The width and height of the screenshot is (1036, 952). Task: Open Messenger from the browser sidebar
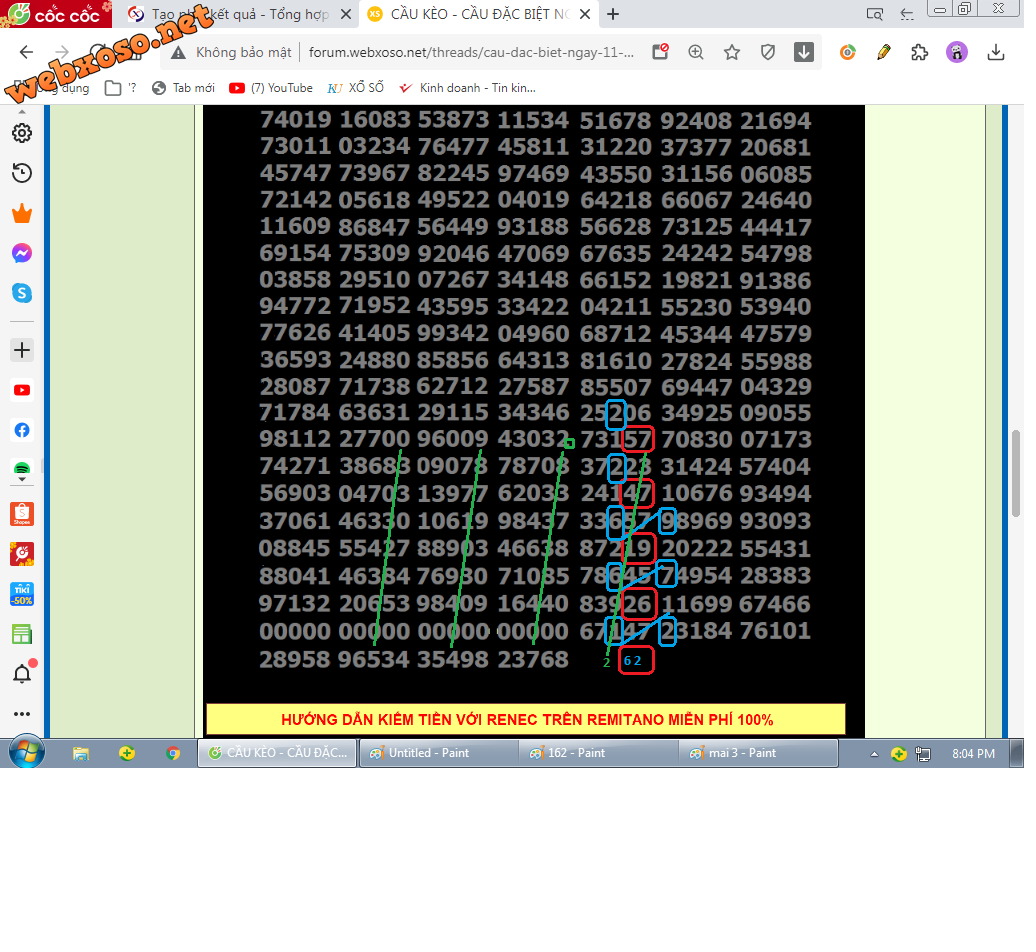coord(22,254)
